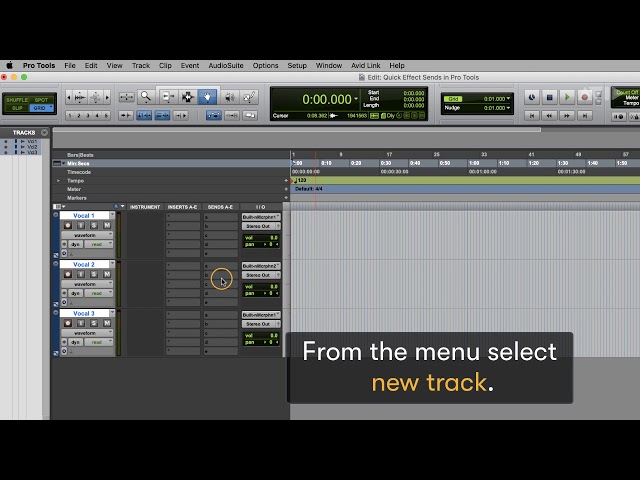The image size is (640, 480).
Task: Expand the Tempo ruler
Action: tap(58, 180)
